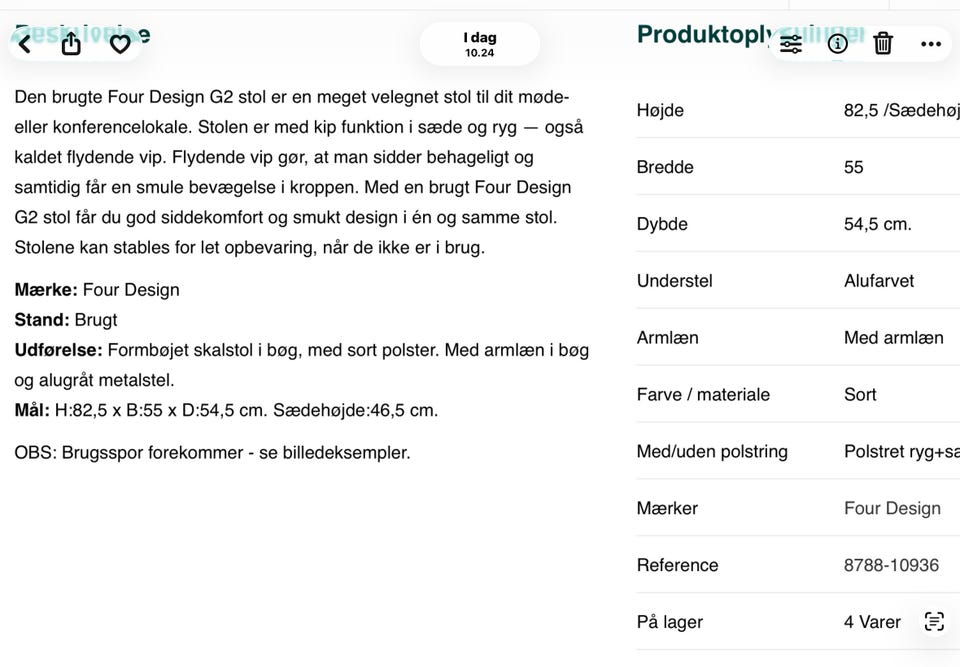Show photo info with the info icon
The image size is (960, 667).
tap(838, 44)
